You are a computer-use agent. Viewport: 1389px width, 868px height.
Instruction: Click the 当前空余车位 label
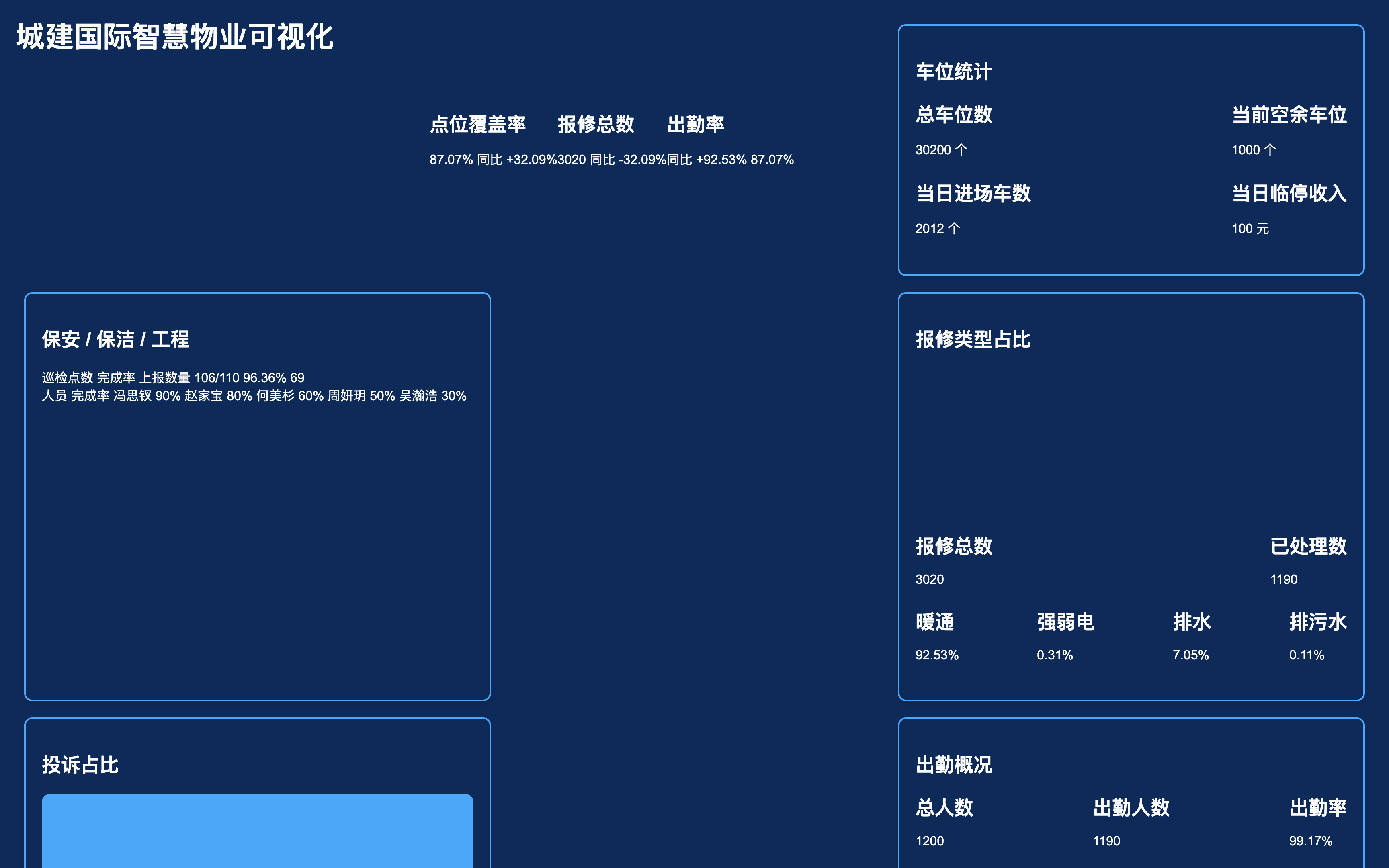click(x=1289, y=115)
